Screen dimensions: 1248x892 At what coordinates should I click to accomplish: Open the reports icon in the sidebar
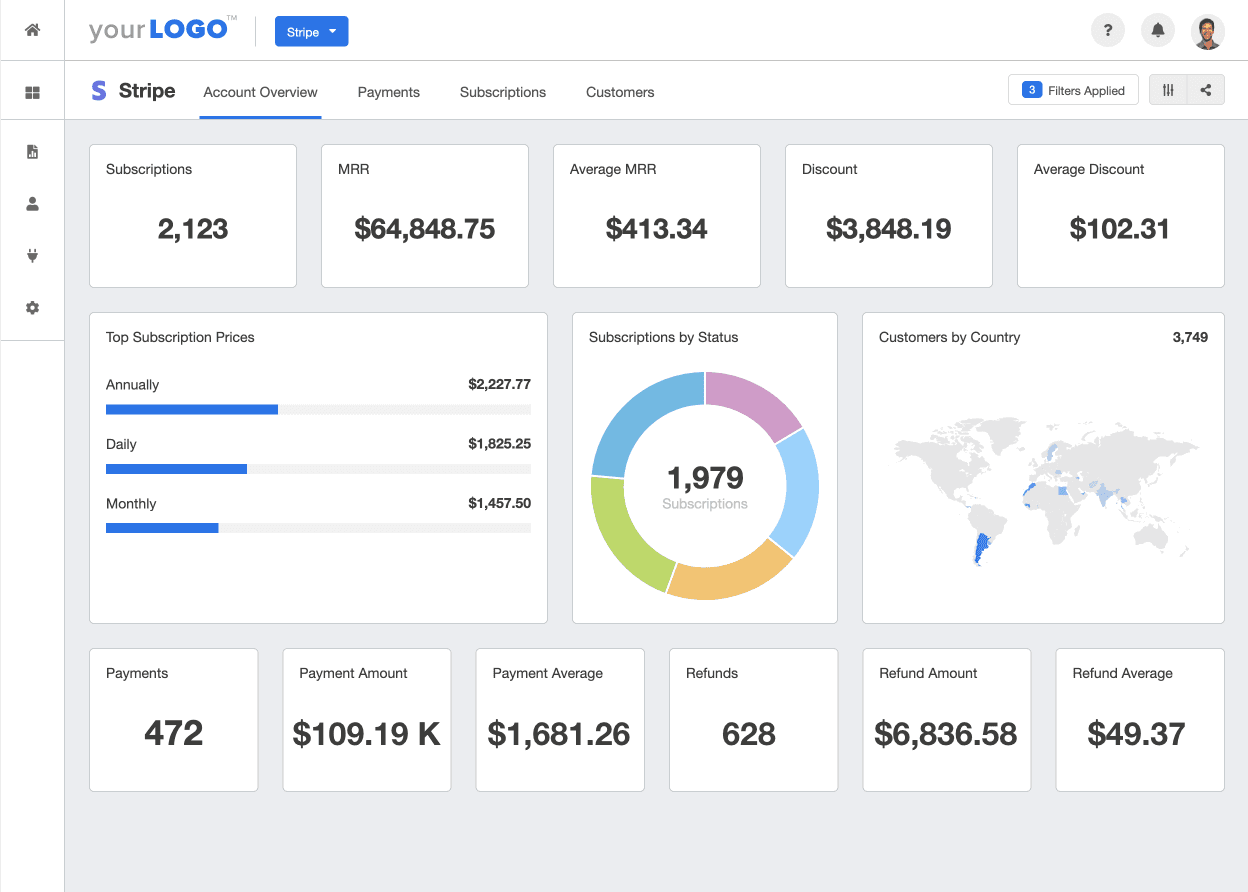pos(32,151)
